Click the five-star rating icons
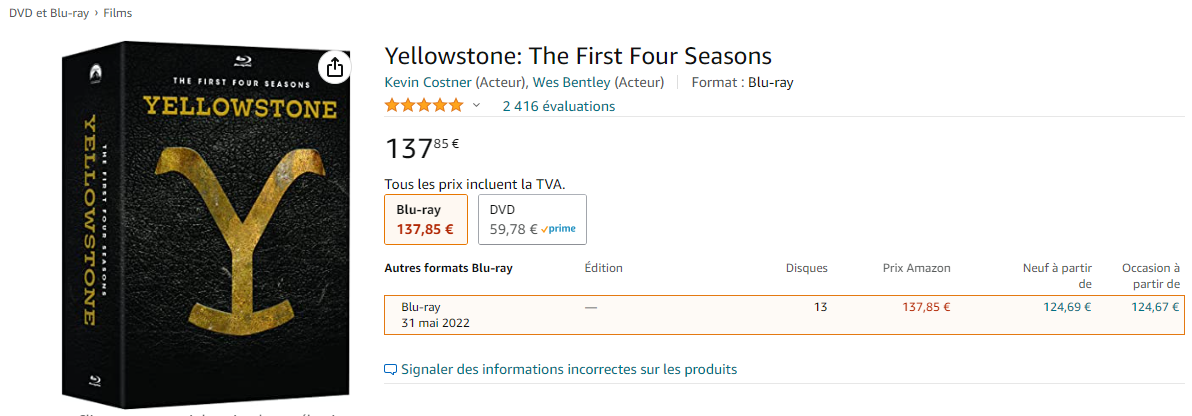 coord(423,106)
